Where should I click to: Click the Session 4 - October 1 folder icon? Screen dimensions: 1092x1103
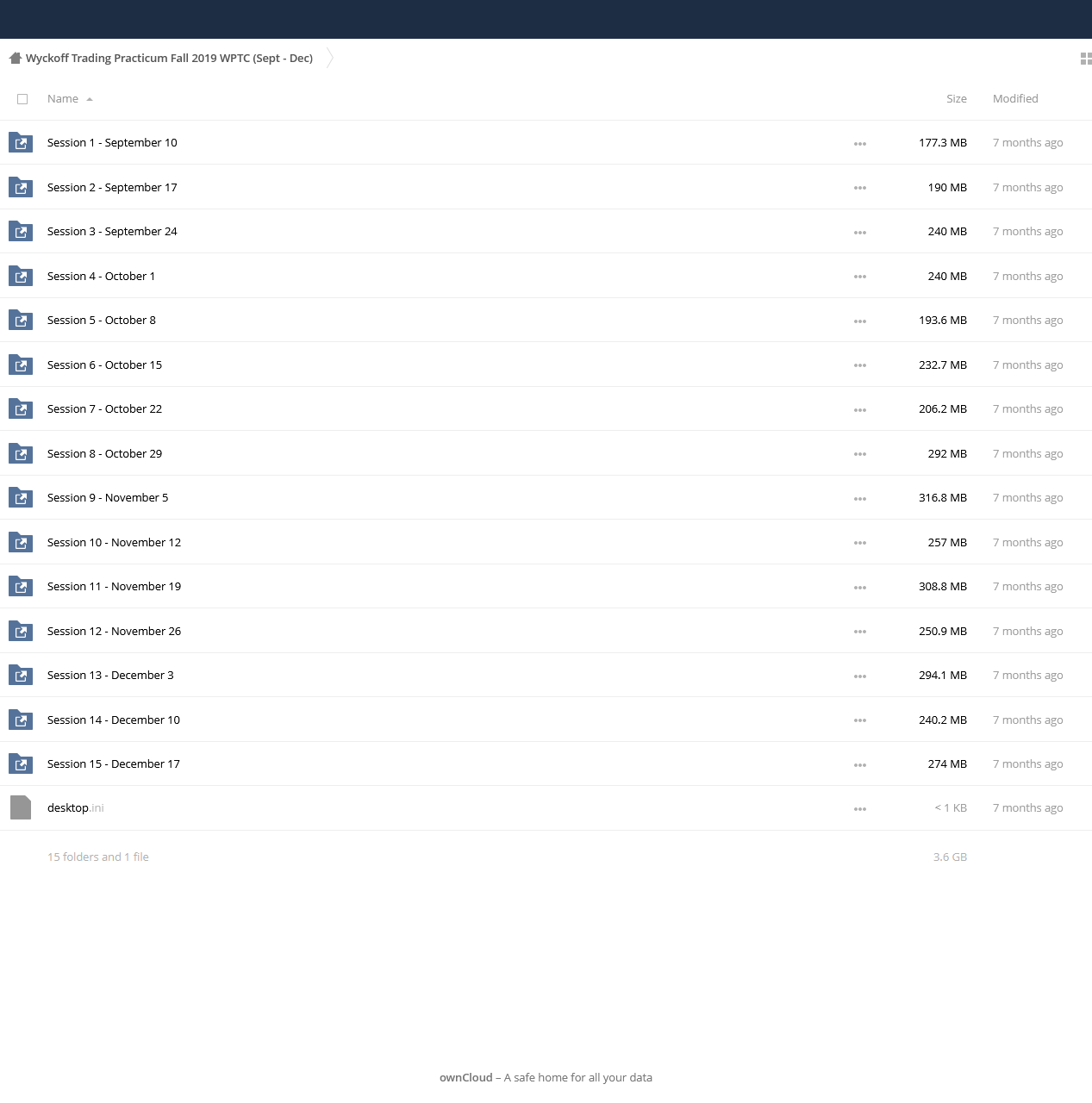[x=21, y=276]
